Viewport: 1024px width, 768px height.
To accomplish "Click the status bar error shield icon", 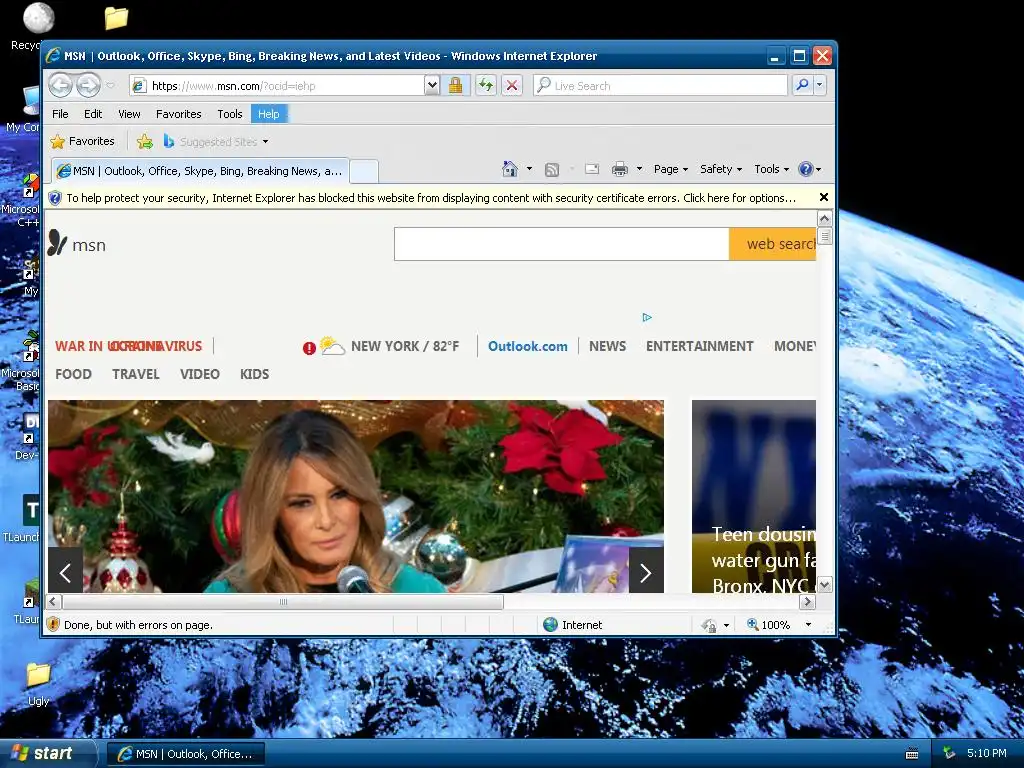I will (x=54, y=625).
